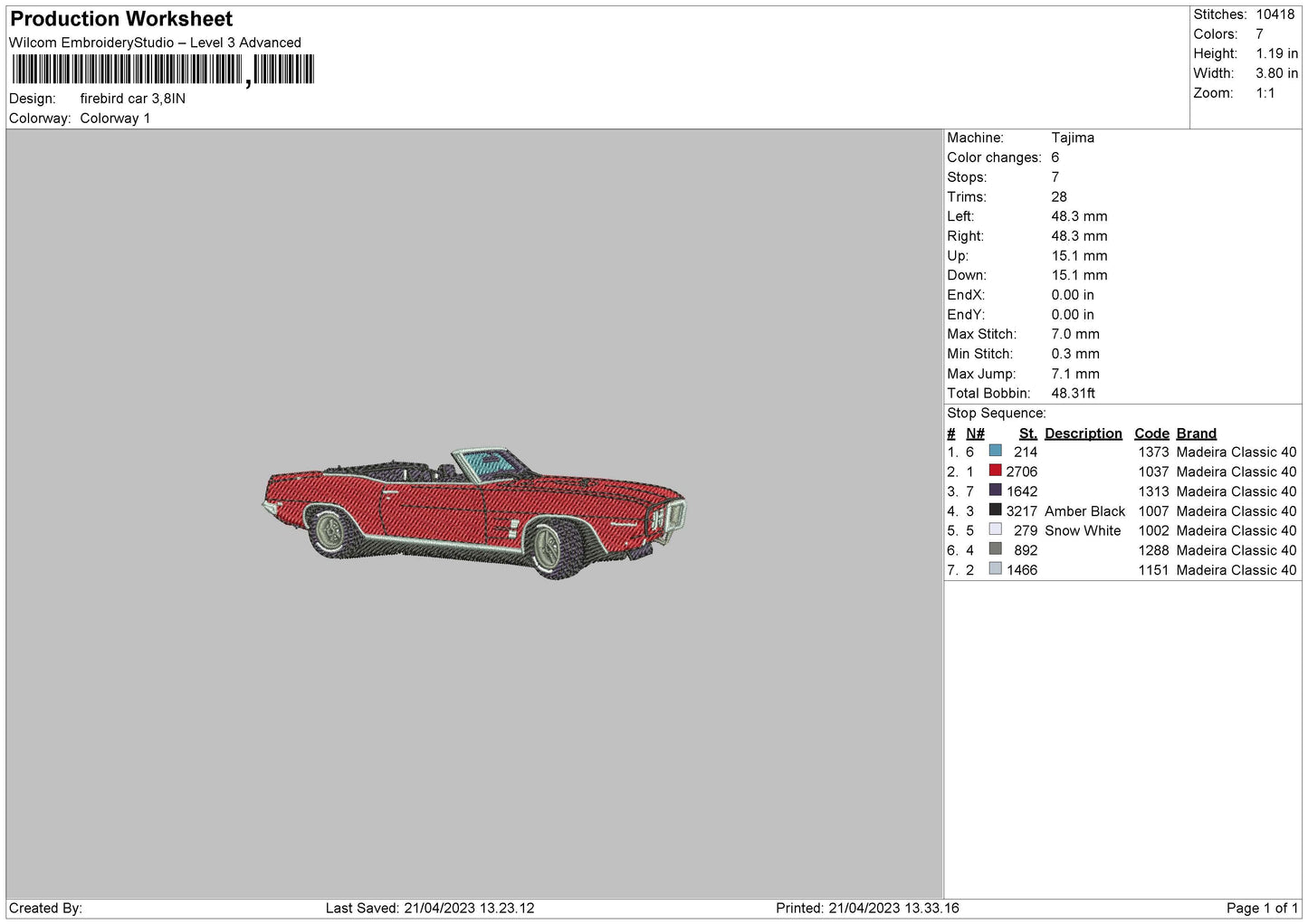
Task: Click the 'Description' column header
Action: (x=1084, y=433)
